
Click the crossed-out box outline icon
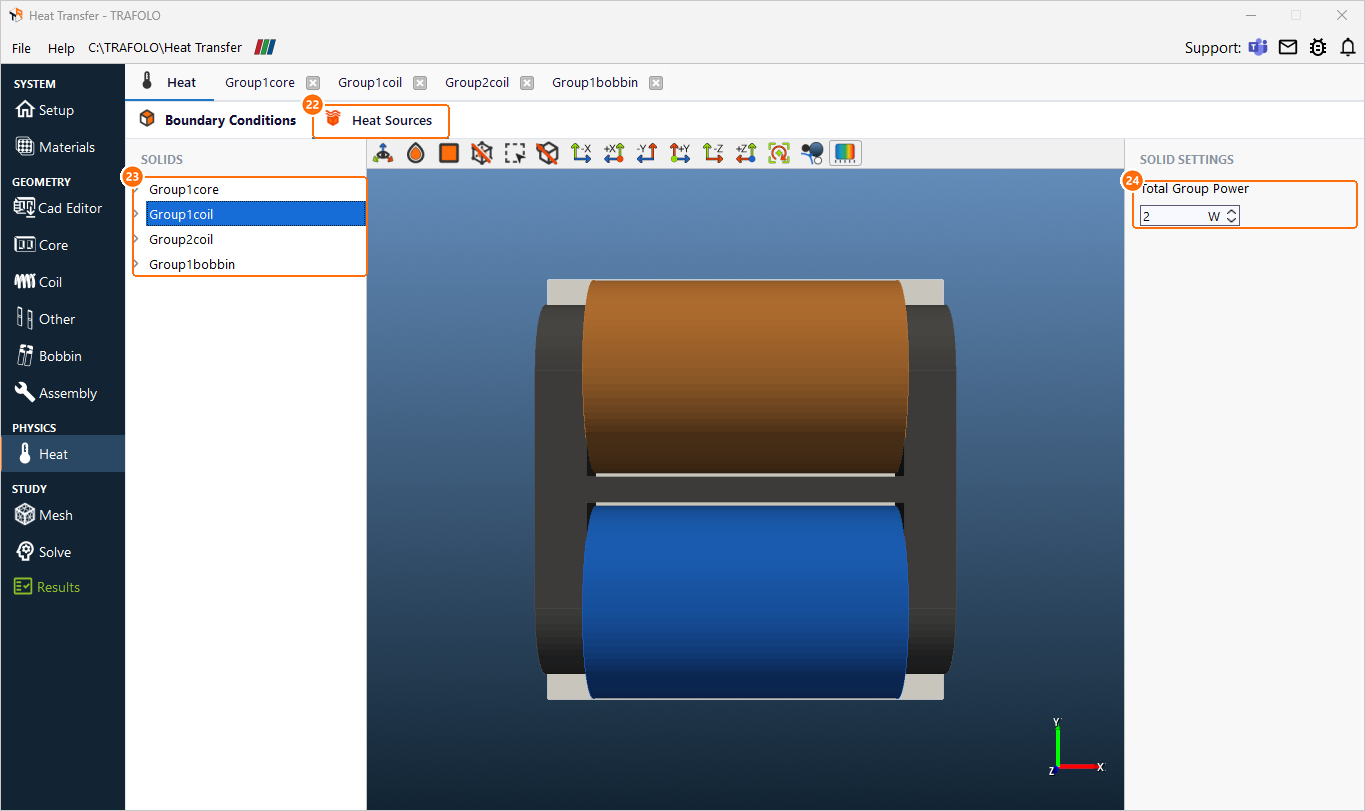pos(548,153)
